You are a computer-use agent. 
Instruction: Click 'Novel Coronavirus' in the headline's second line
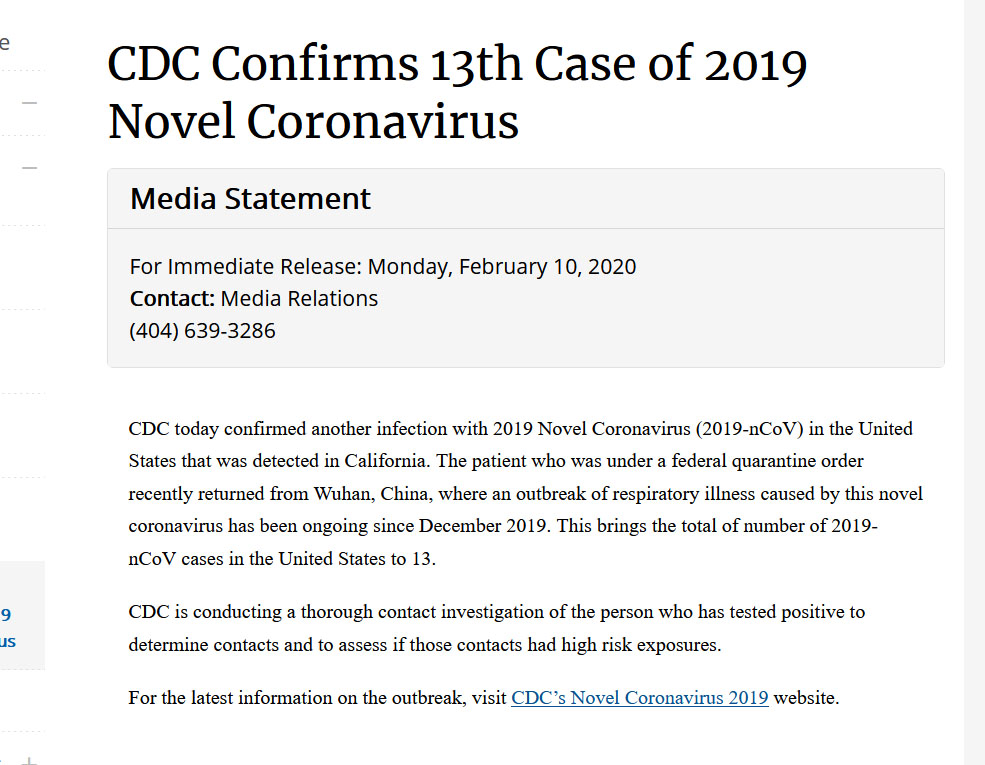click(x=313, y=121)
